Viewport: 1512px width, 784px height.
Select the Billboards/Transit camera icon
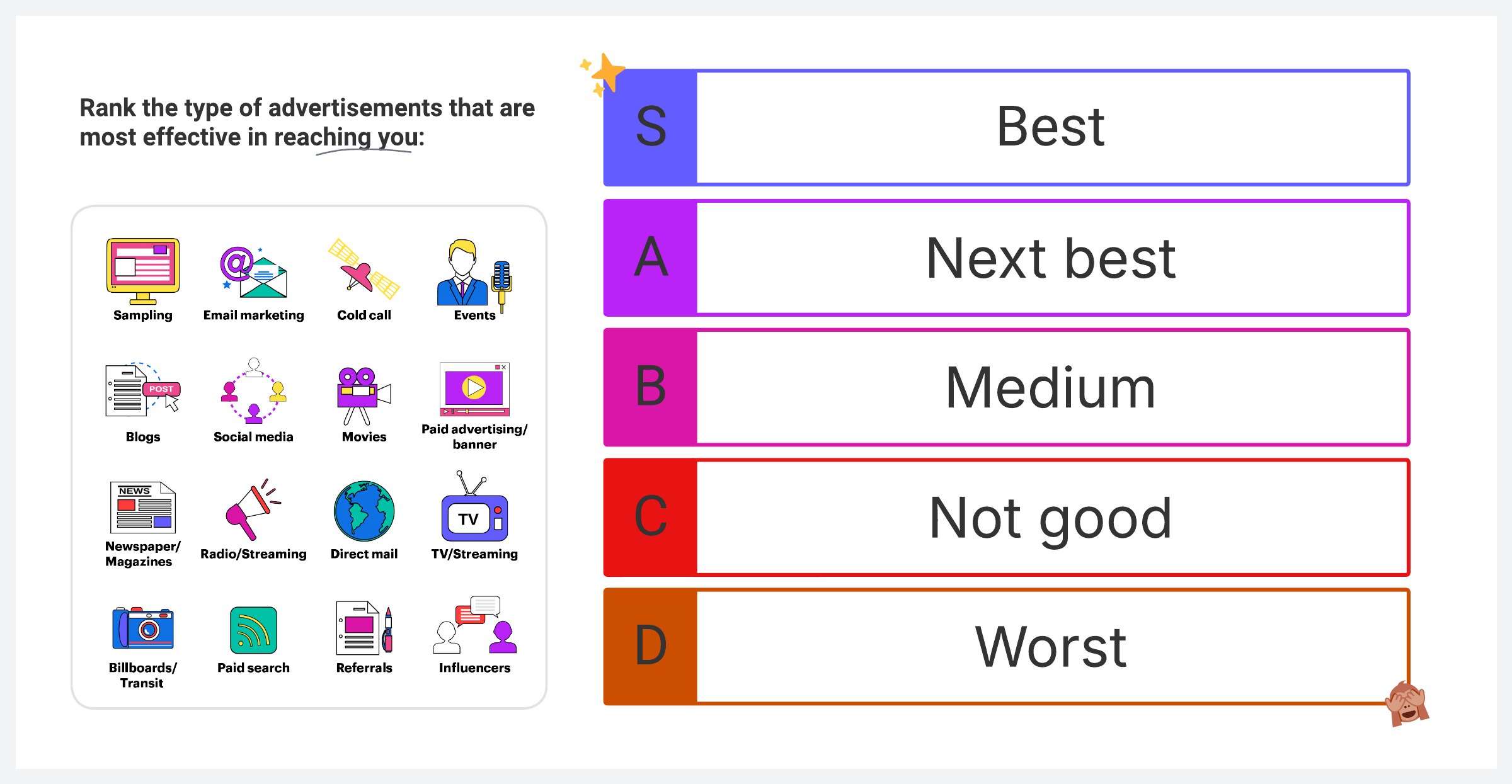coord(143,628)
